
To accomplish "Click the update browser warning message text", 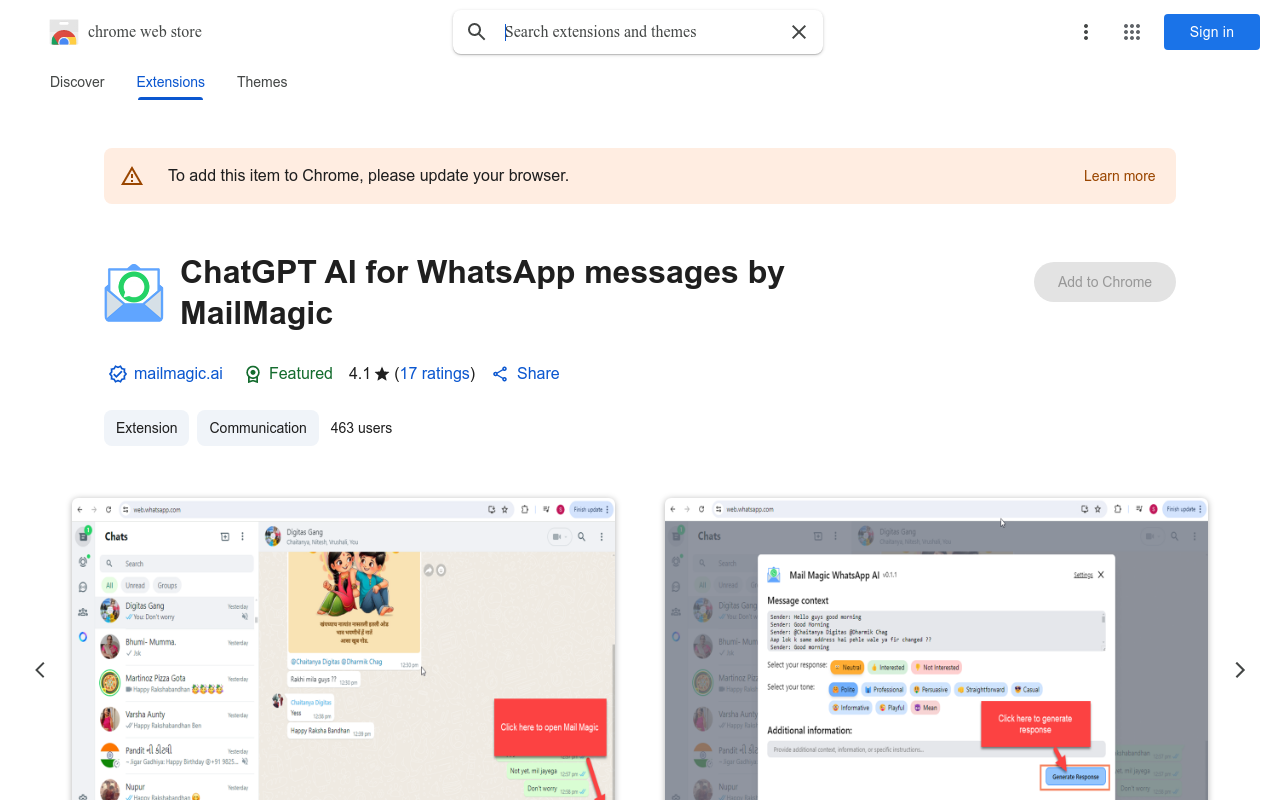I will 368,176.
